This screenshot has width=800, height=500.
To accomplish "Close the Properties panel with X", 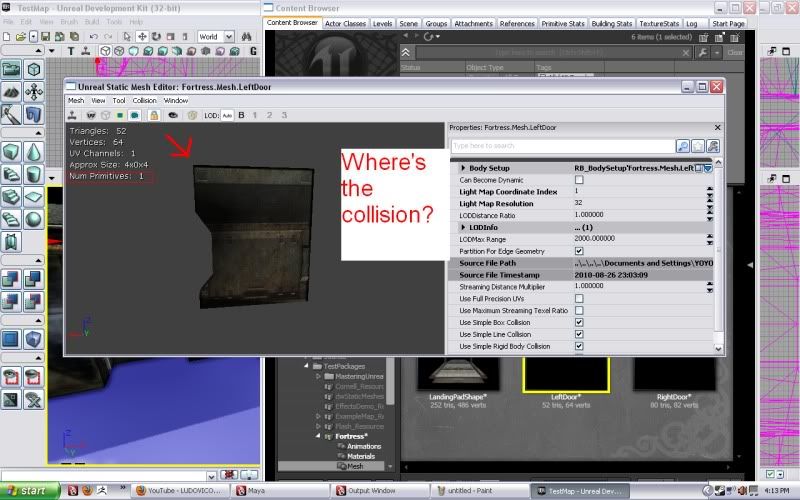I will point(717,128).
